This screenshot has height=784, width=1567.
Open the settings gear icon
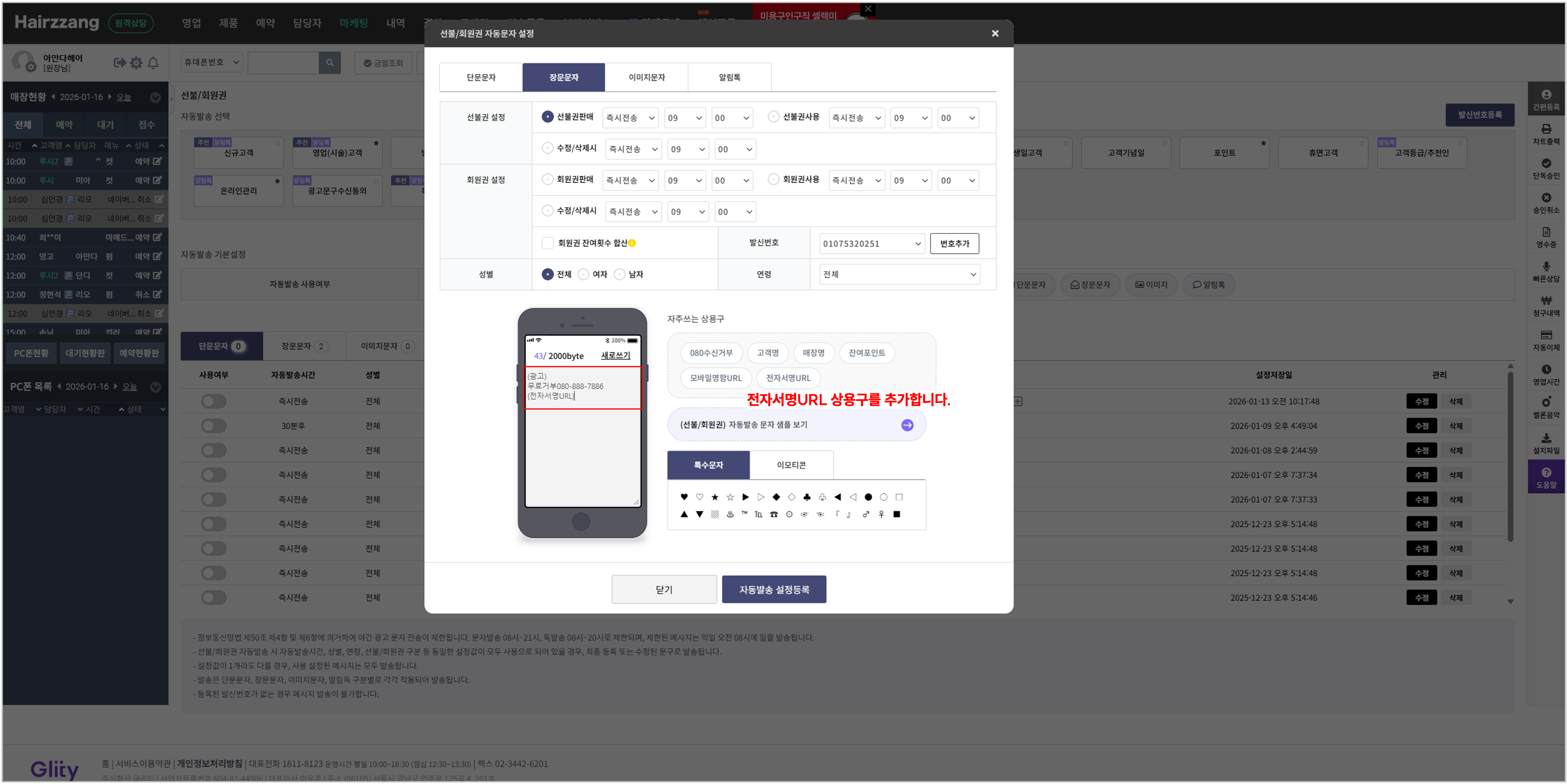pos(136,63)
